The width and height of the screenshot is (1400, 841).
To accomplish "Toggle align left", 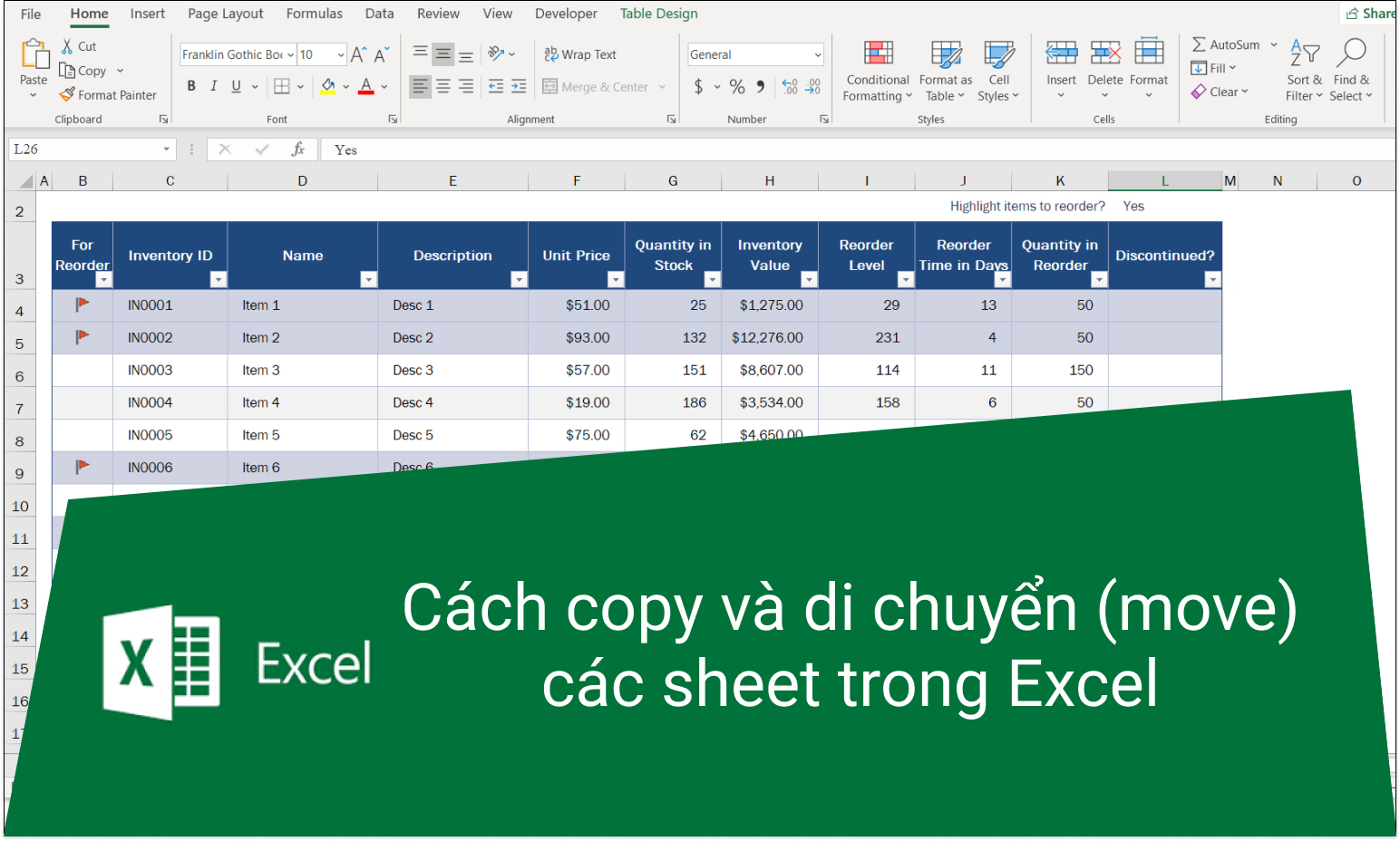I will coord(420,86).
